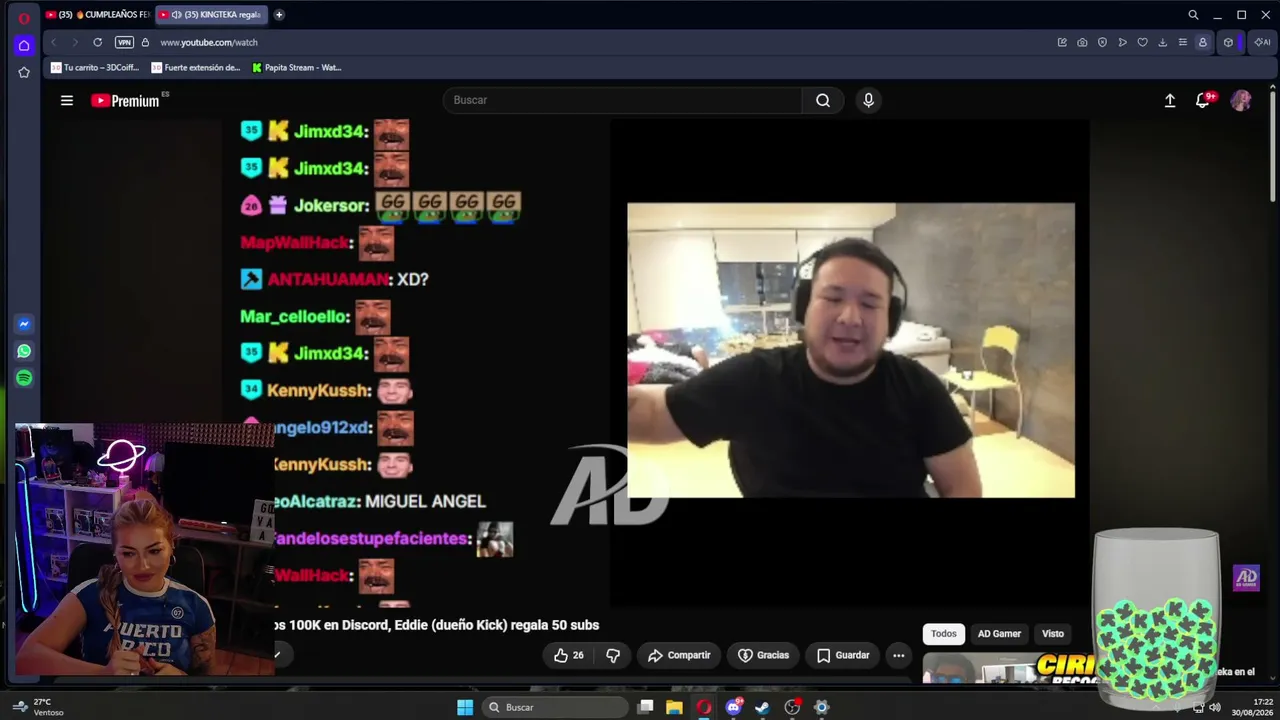1280x720 pixels.
Task: Open Discord from the taskbar
Action: [734, 707]
